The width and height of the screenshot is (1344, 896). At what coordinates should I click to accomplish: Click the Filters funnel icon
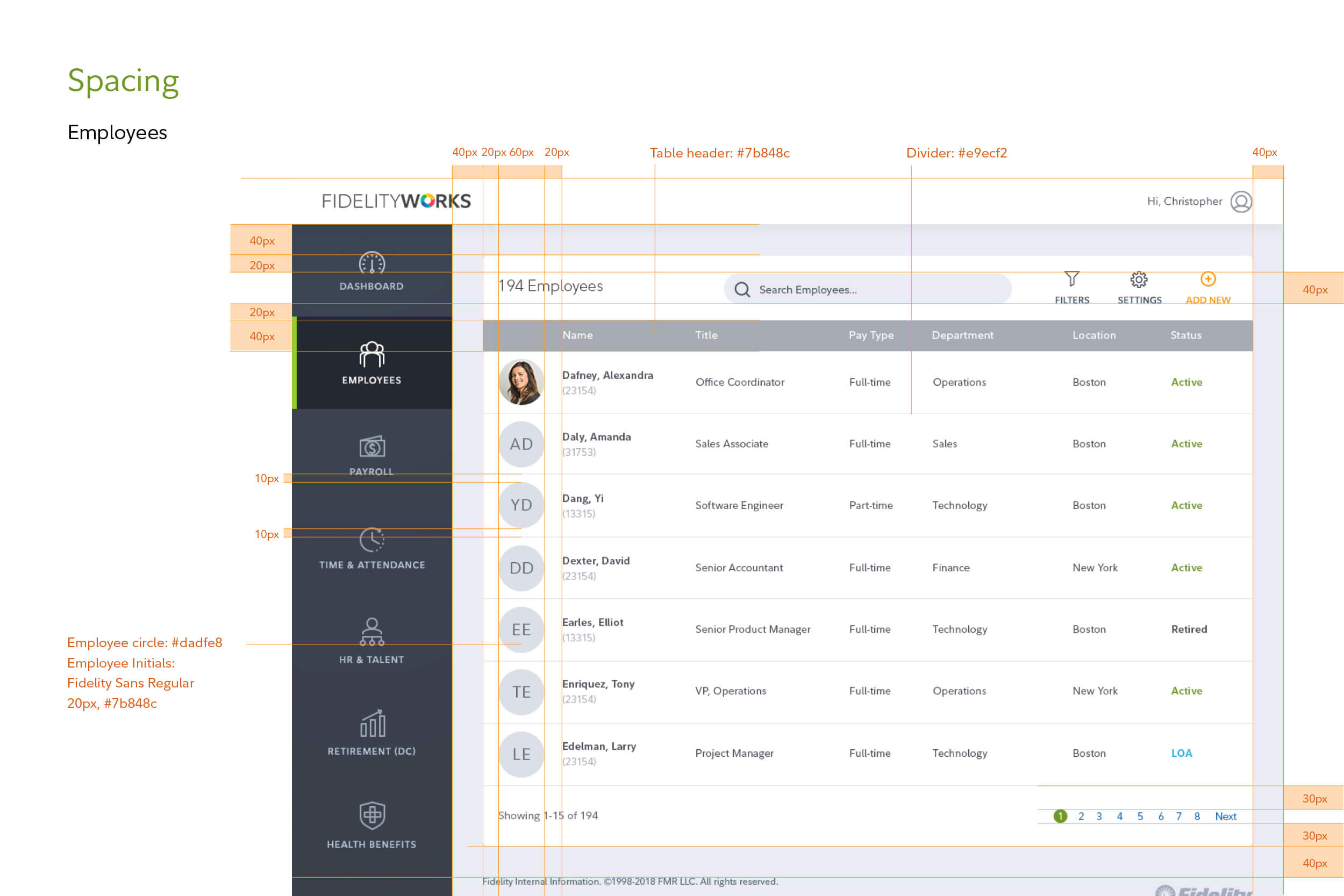pyautogui.click(x=1072, y=279)
